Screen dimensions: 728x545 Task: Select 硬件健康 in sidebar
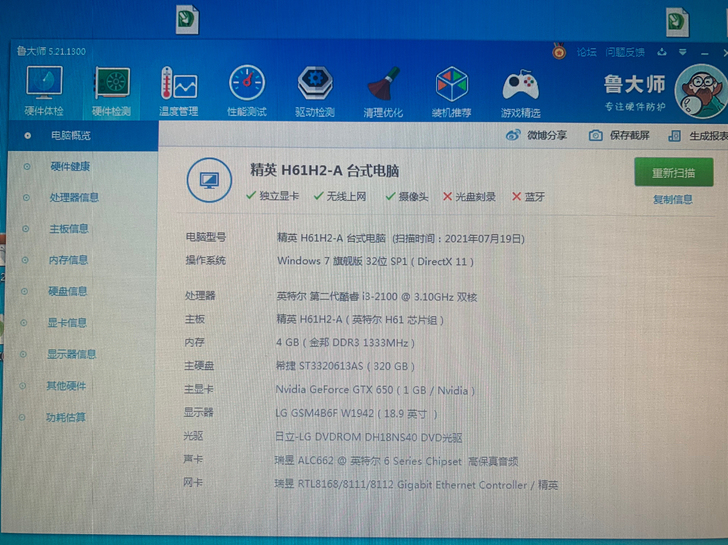pos(70,166)
